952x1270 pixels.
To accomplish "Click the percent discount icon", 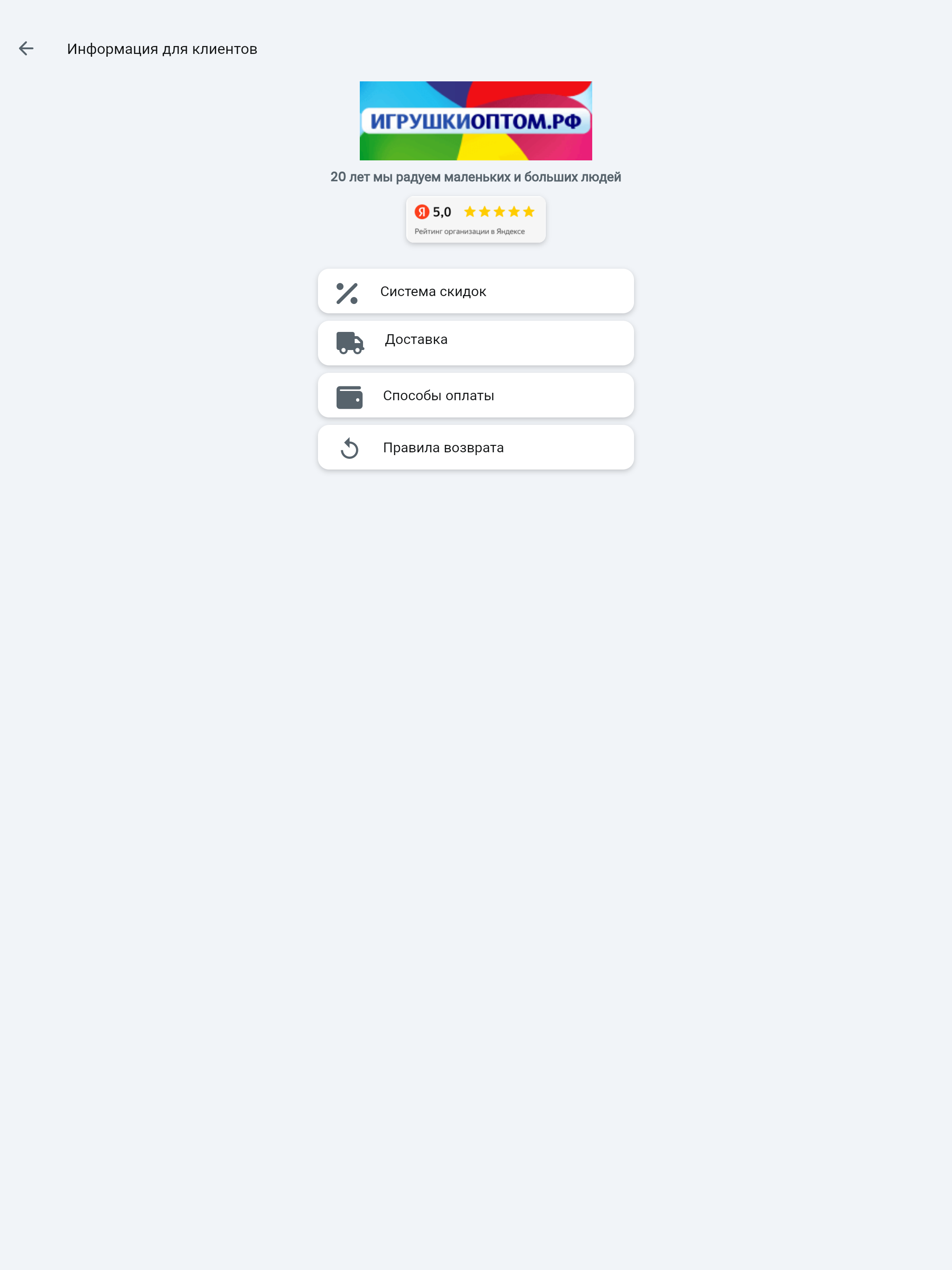I will pyautogui.click(x=347, y=293).
